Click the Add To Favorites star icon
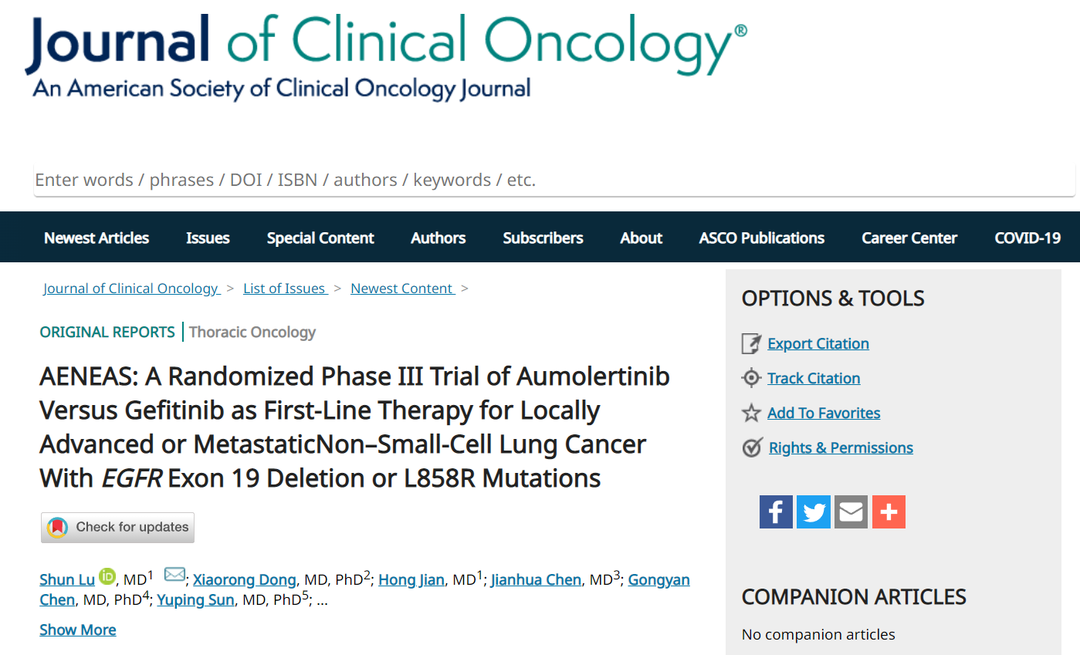Image resolution: width=1080 pixels, height=655 pixels. coord(751,413)
